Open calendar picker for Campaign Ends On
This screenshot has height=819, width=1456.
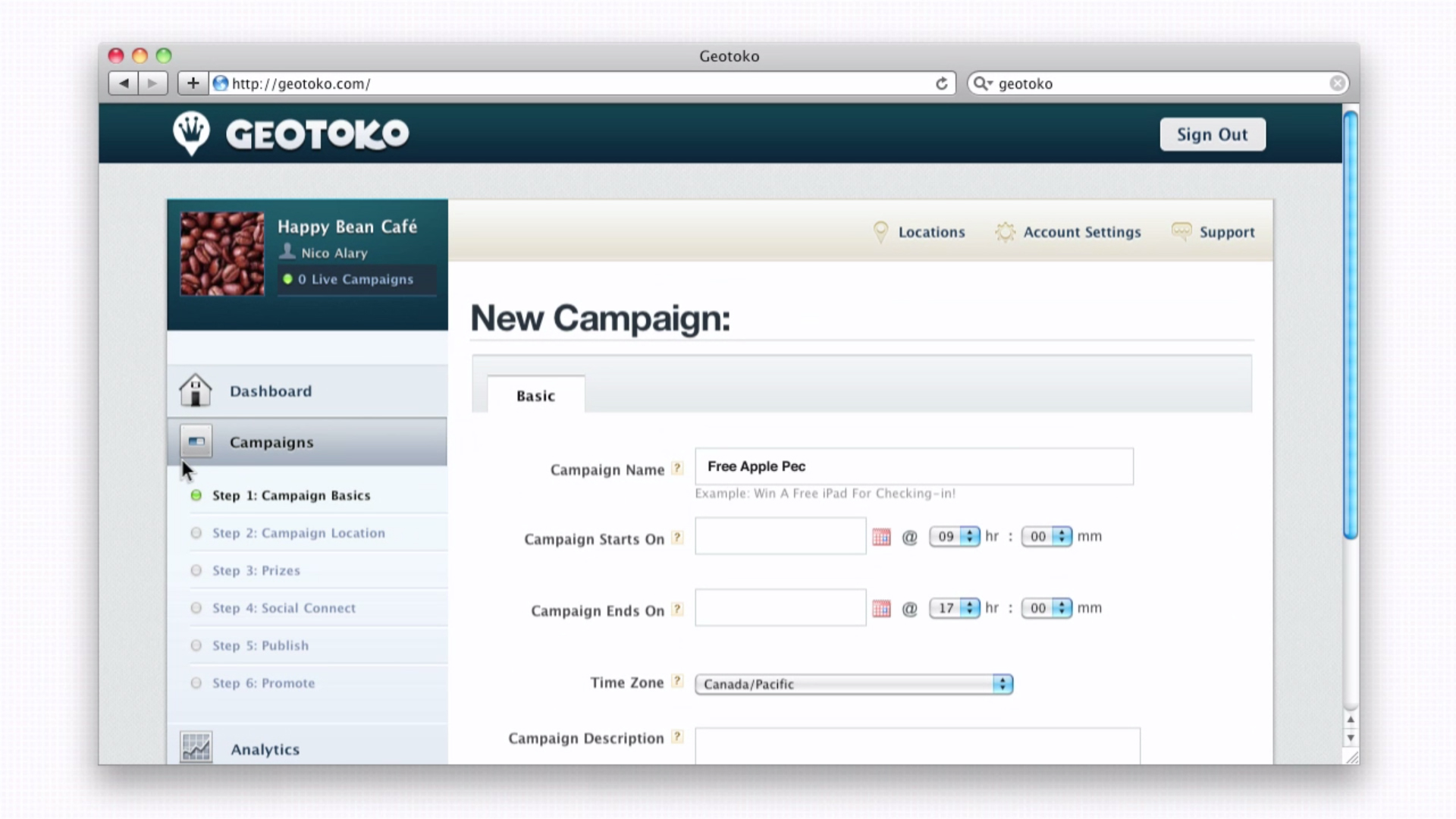[x=881, y=609]
